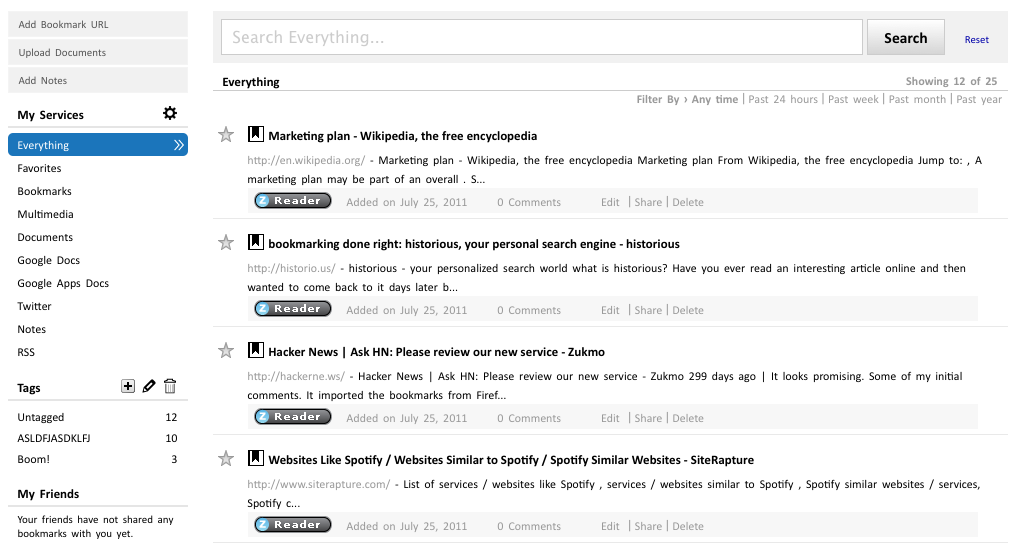Filter by Past month

[917, 99]
